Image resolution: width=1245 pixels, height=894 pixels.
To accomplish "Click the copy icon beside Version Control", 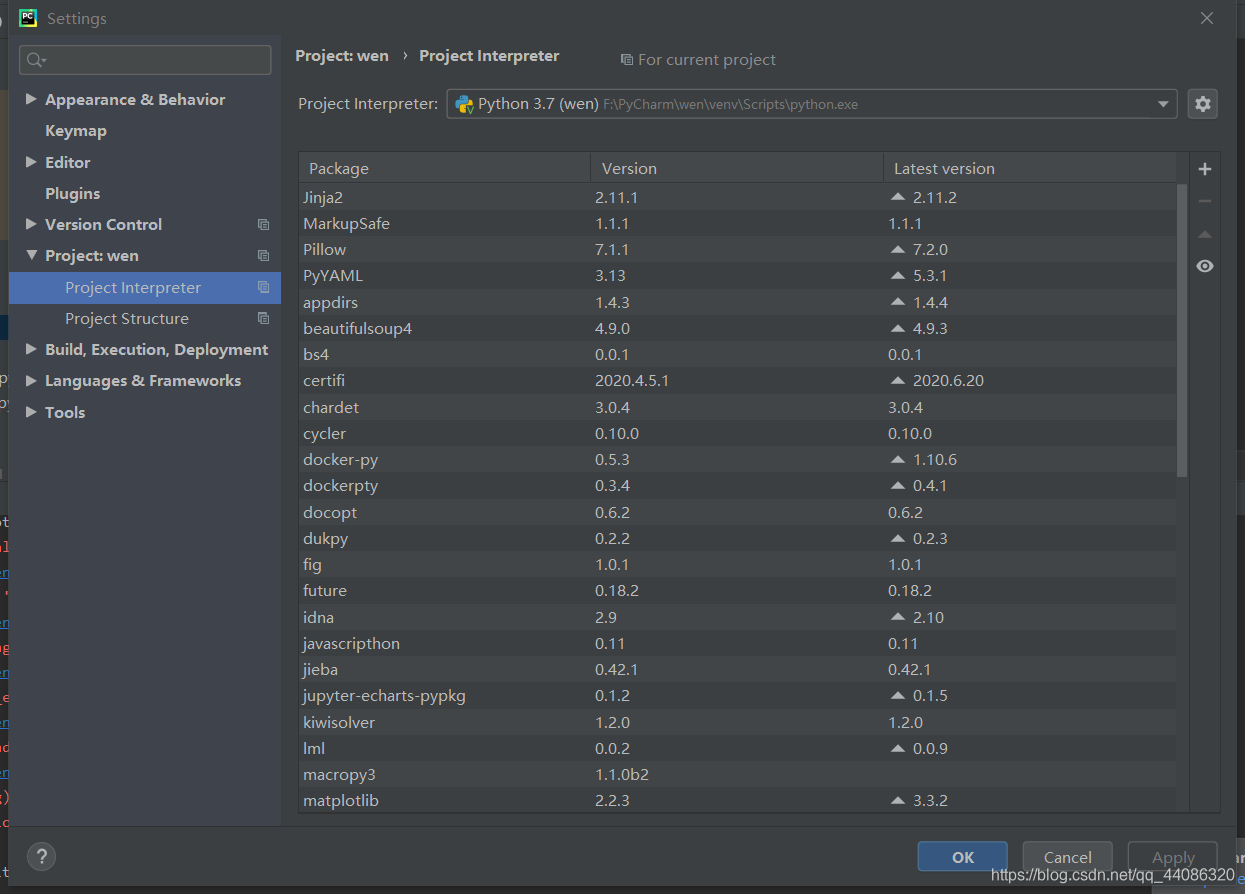I will click(263, 225).
